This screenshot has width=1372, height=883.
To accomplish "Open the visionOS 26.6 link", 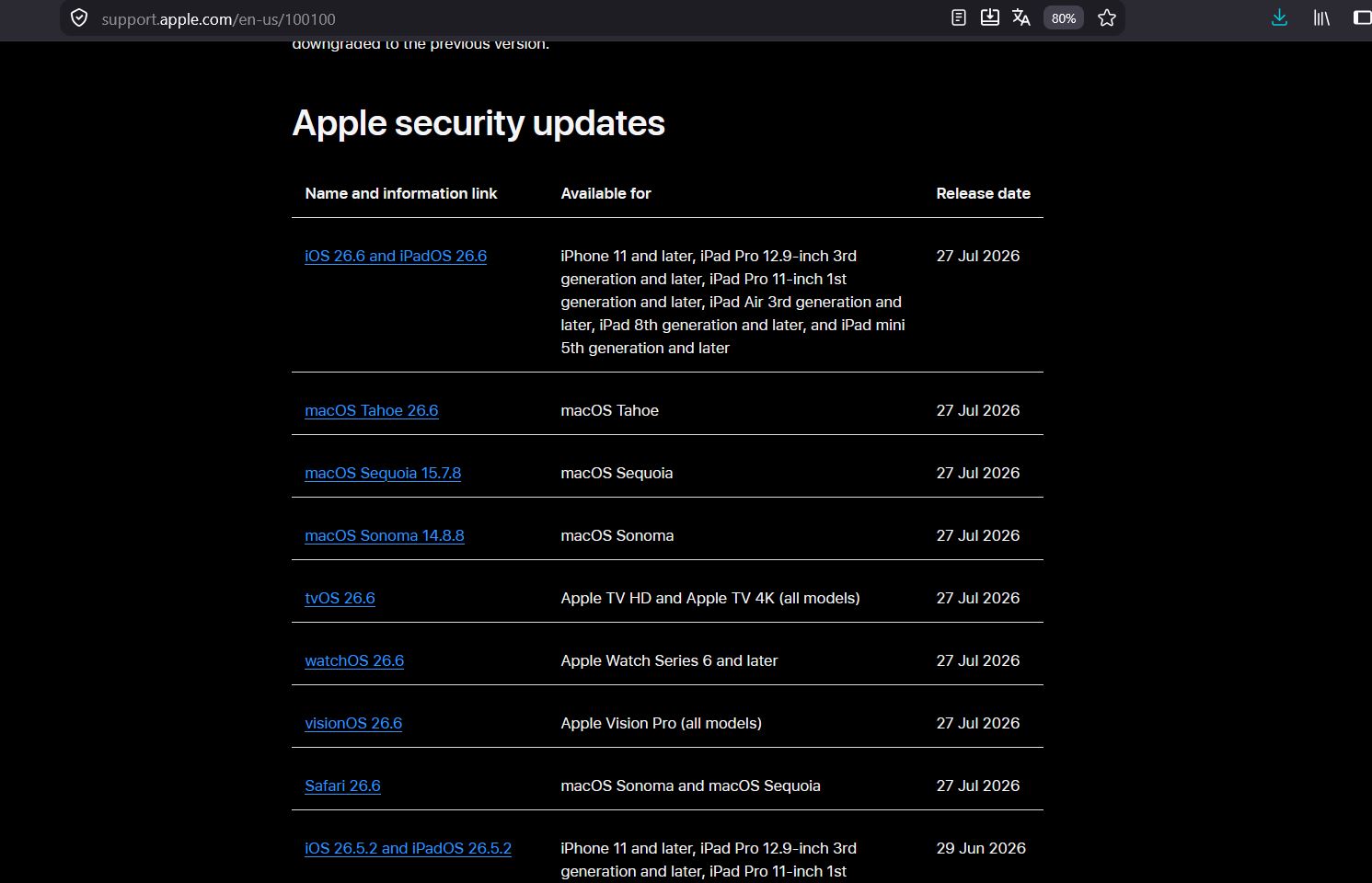I will [353, 724].
